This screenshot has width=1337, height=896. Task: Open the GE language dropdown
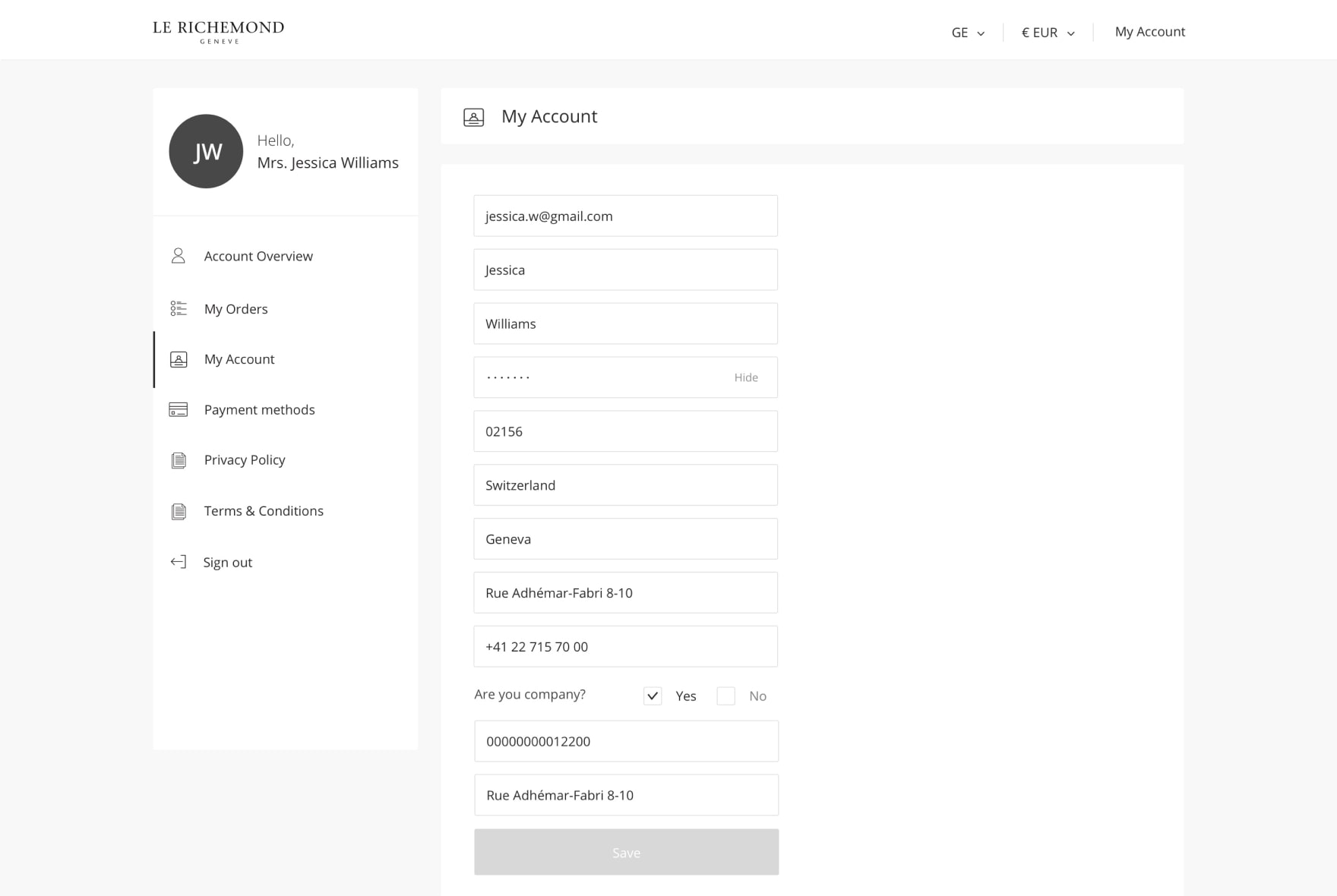coord(968,33)
